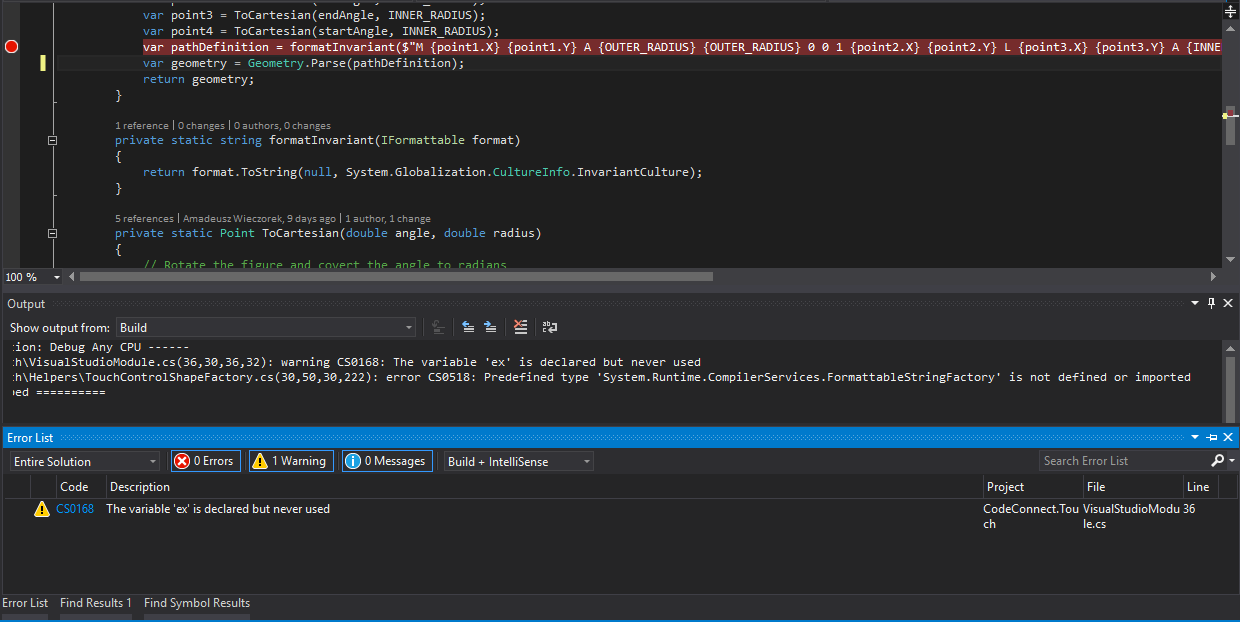Switch to the Find Symbol Results tab
1240x622 pixels.
pyautogui.click(x=196, y=603)
